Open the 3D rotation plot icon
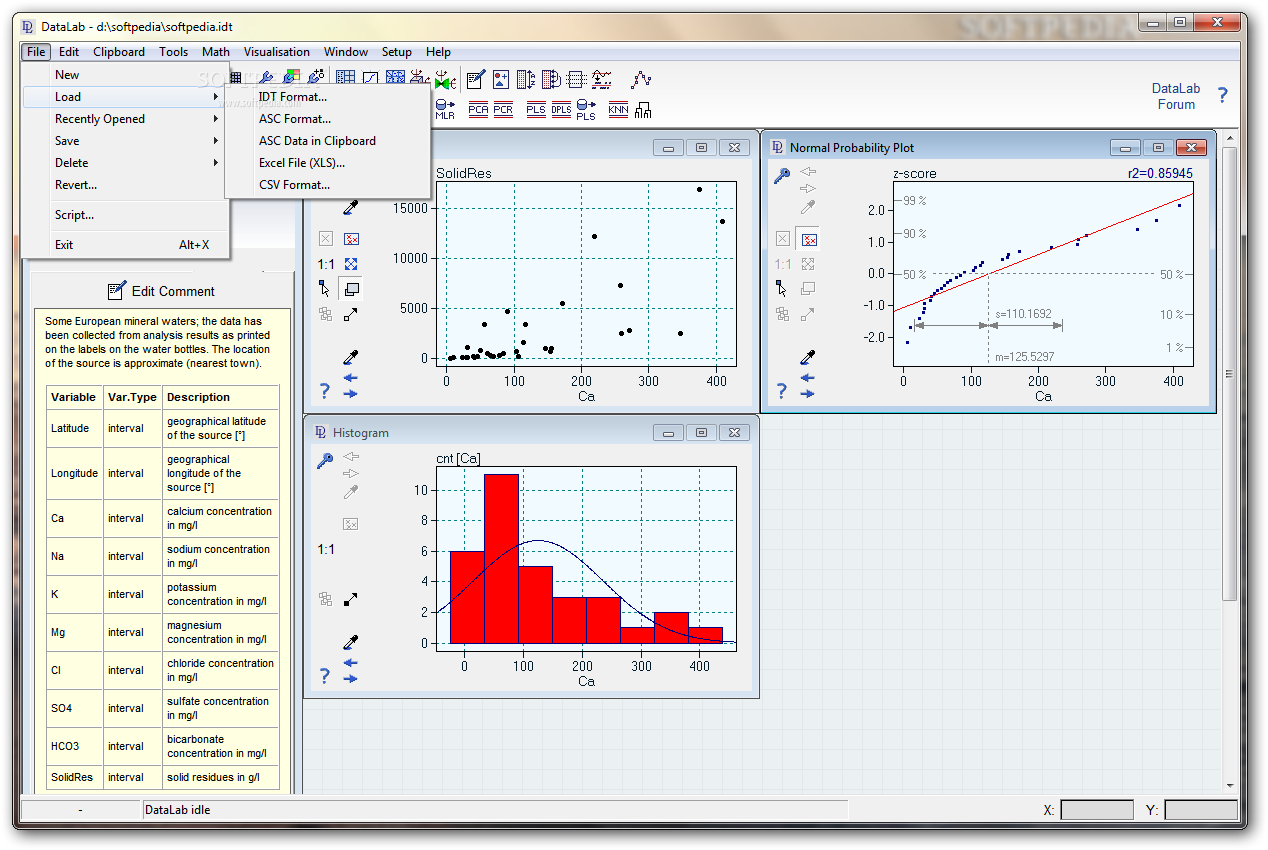The height and width of the screenshot is (850, 1268). click(x=419, y=78)
